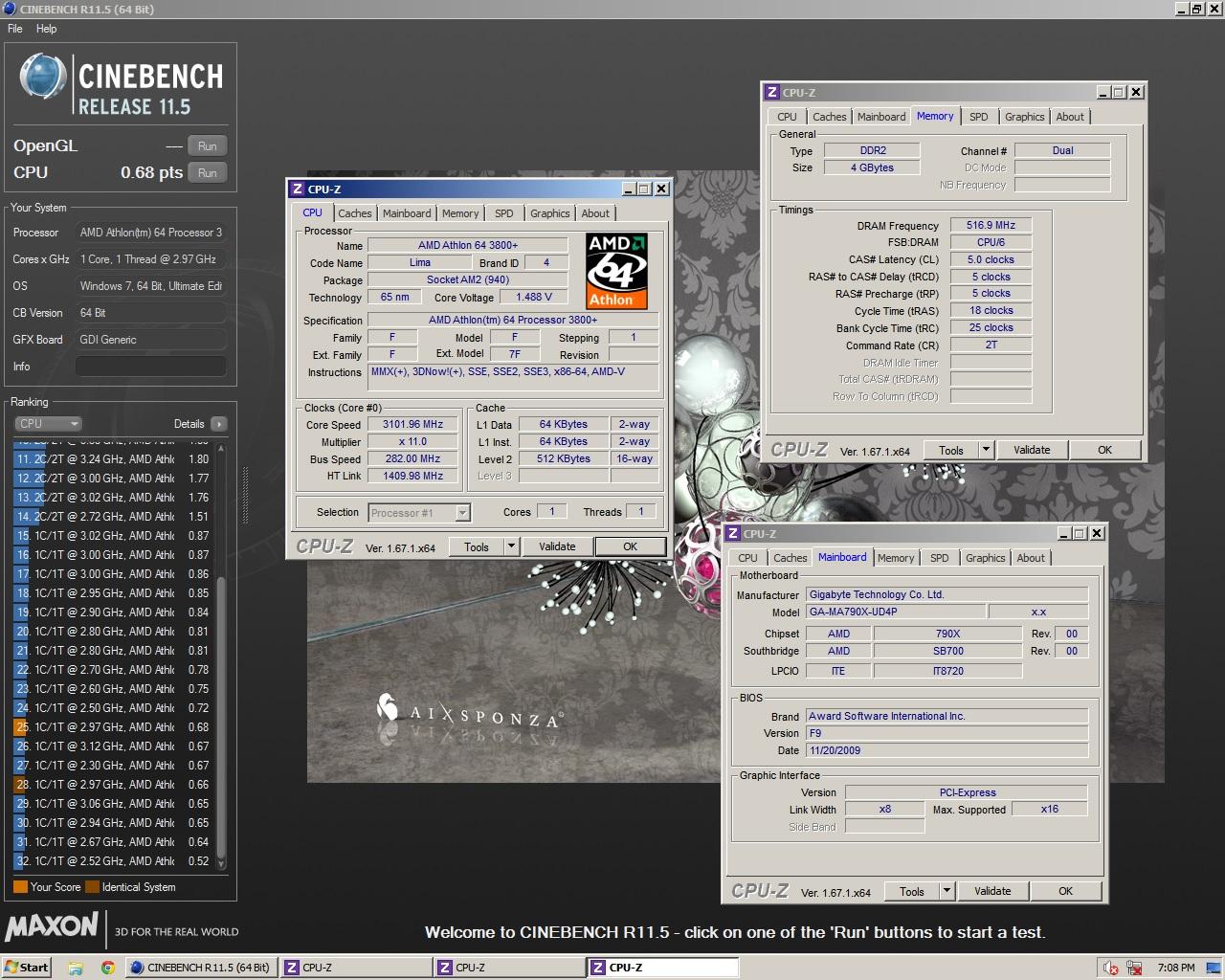Click CPU-Z title icon of Mainboard window
The image size is (1225, 980).
tap(733, 534)
